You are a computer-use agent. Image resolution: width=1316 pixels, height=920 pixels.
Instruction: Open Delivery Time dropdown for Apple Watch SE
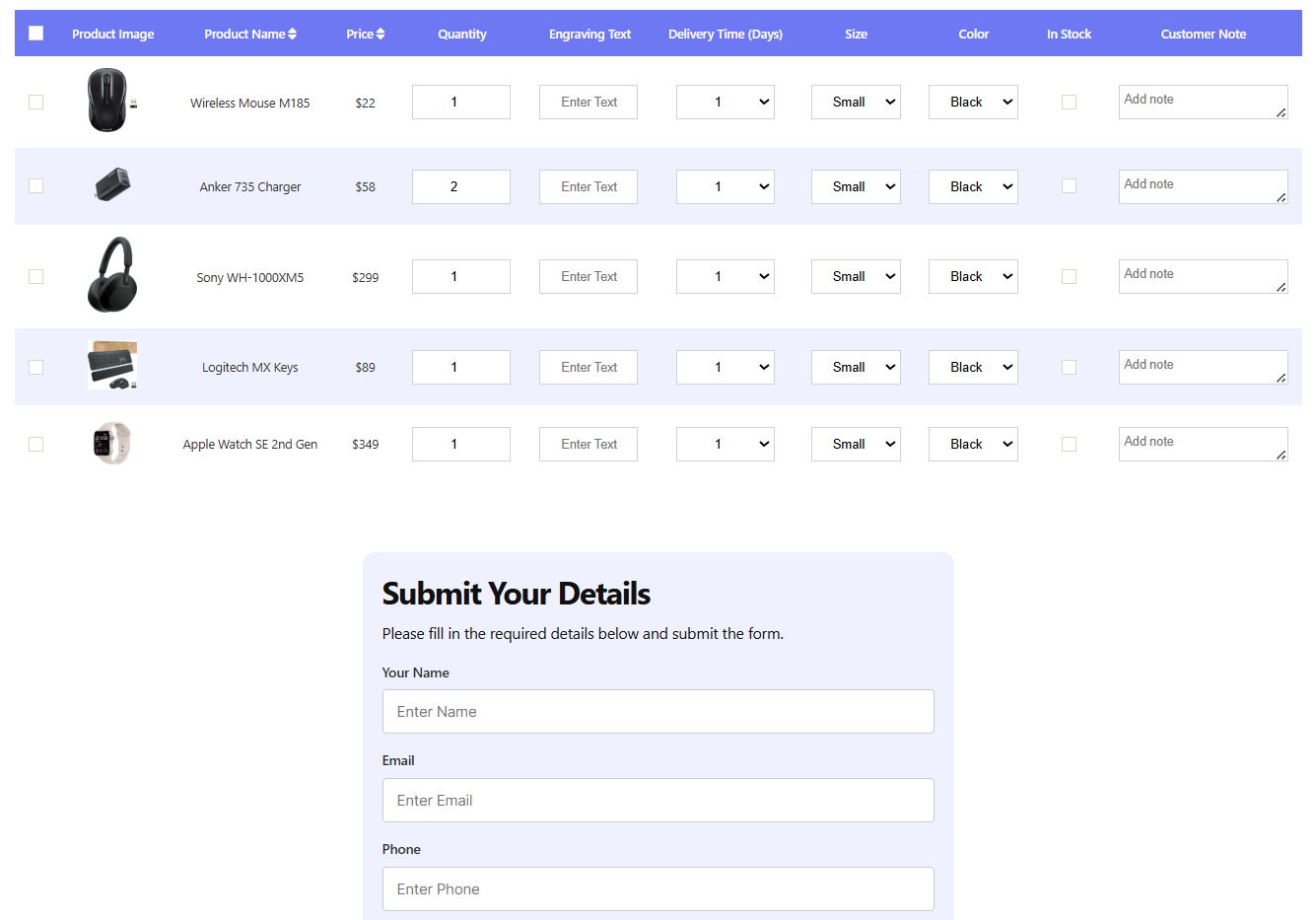point(726,444)
